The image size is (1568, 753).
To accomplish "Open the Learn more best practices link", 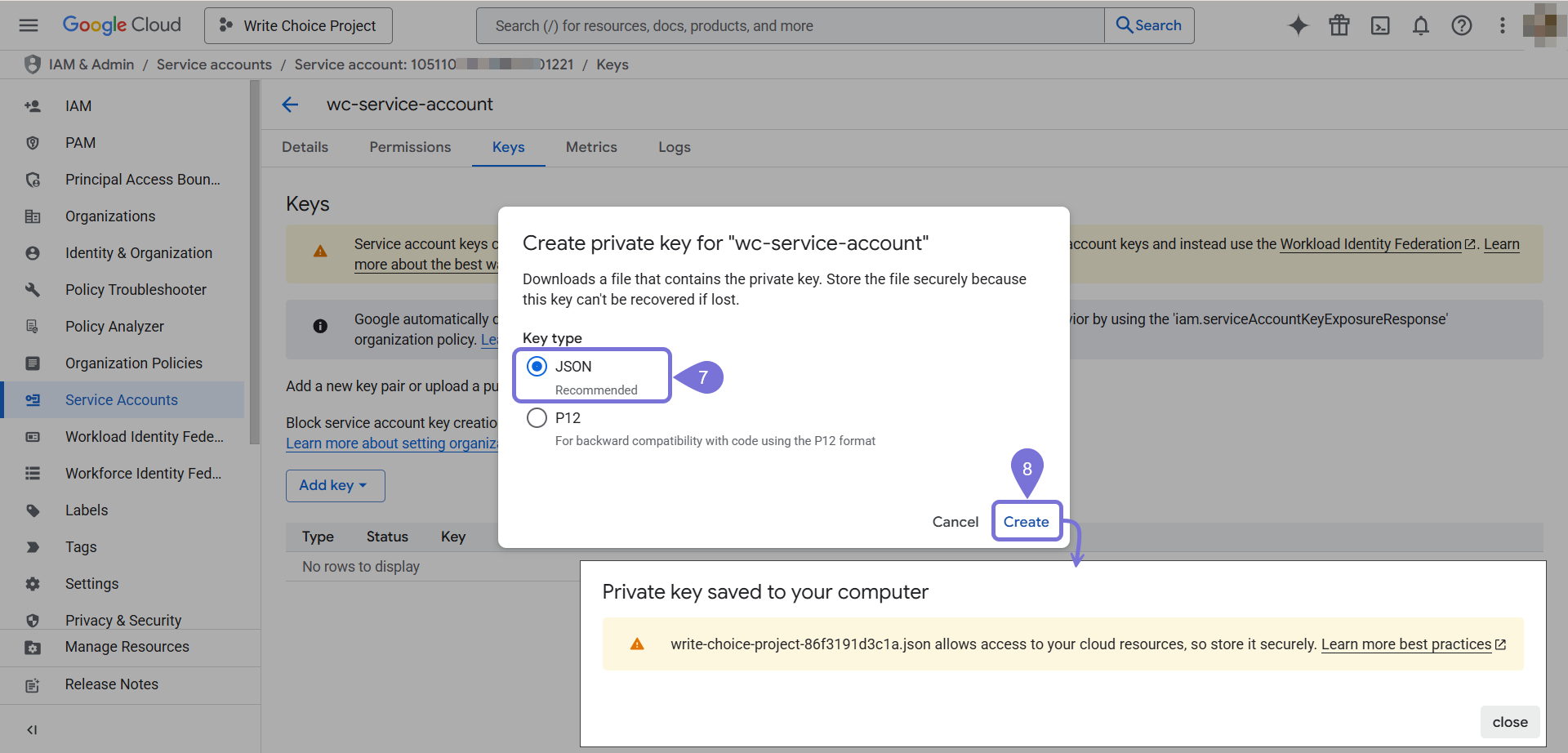I will pos(1406,644).
